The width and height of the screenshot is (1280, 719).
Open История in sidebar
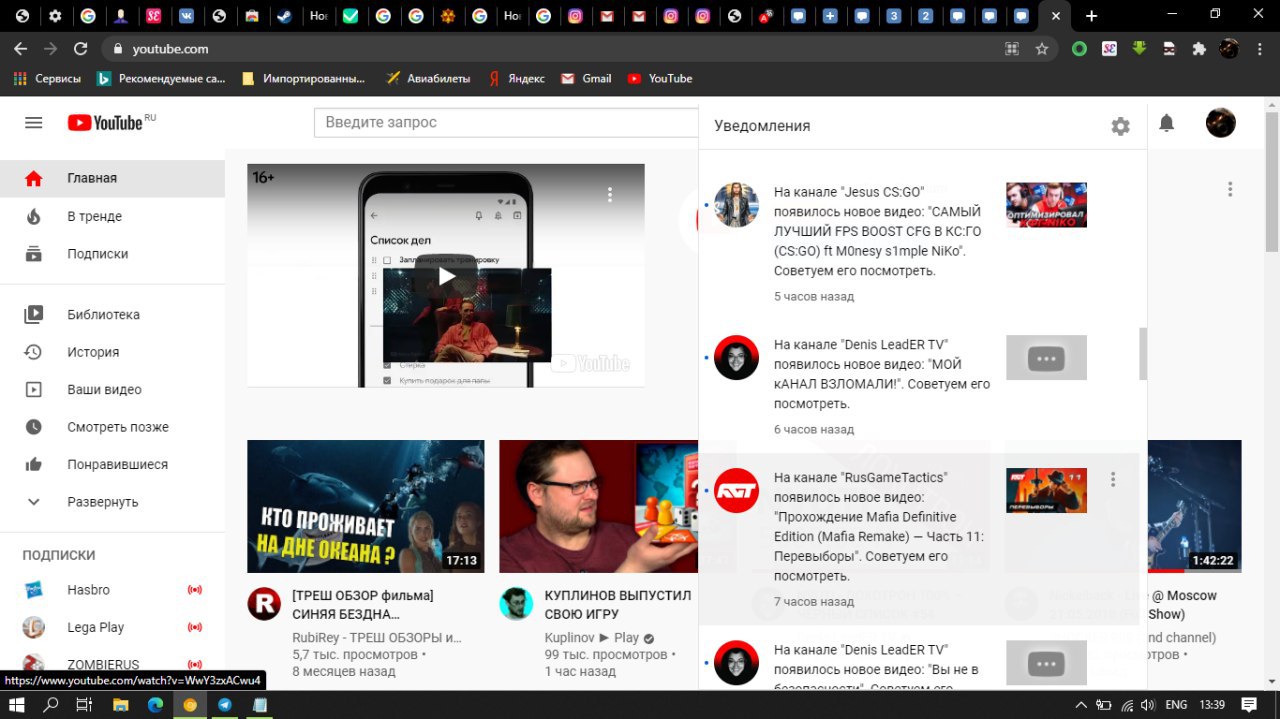pos(112,352)
